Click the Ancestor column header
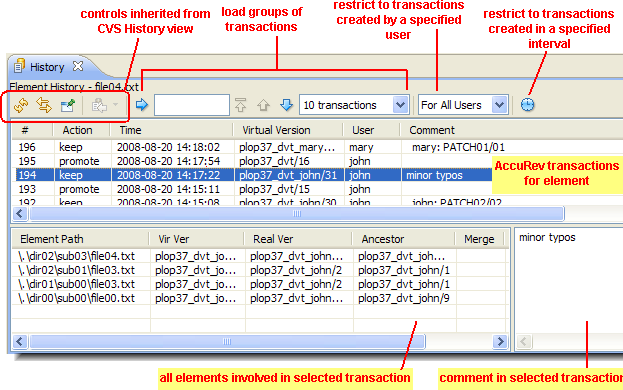Viewport: 623px width, 390px height. (403, 239)
